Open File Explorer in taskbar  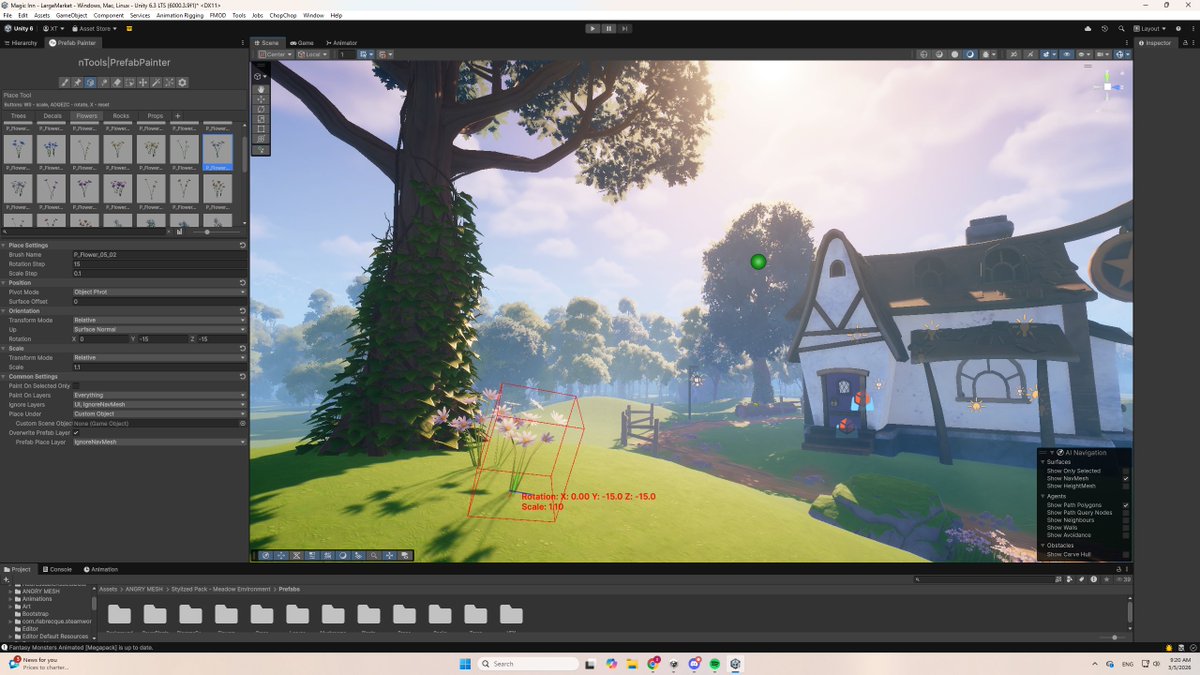pyautogui.click(x=633, y=663)
